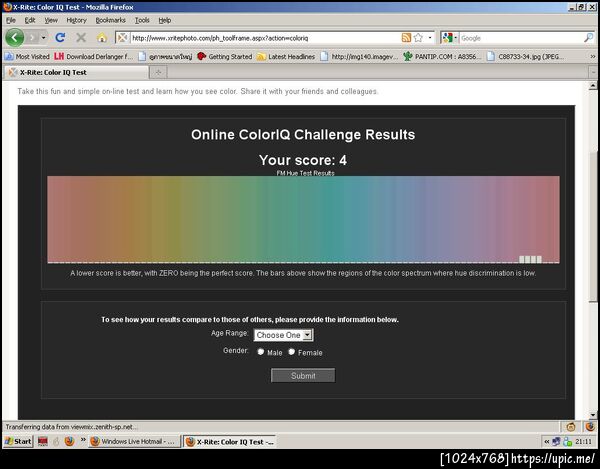Click the white error bars near spectrum end
600x469 pixels.
[530, 259]
